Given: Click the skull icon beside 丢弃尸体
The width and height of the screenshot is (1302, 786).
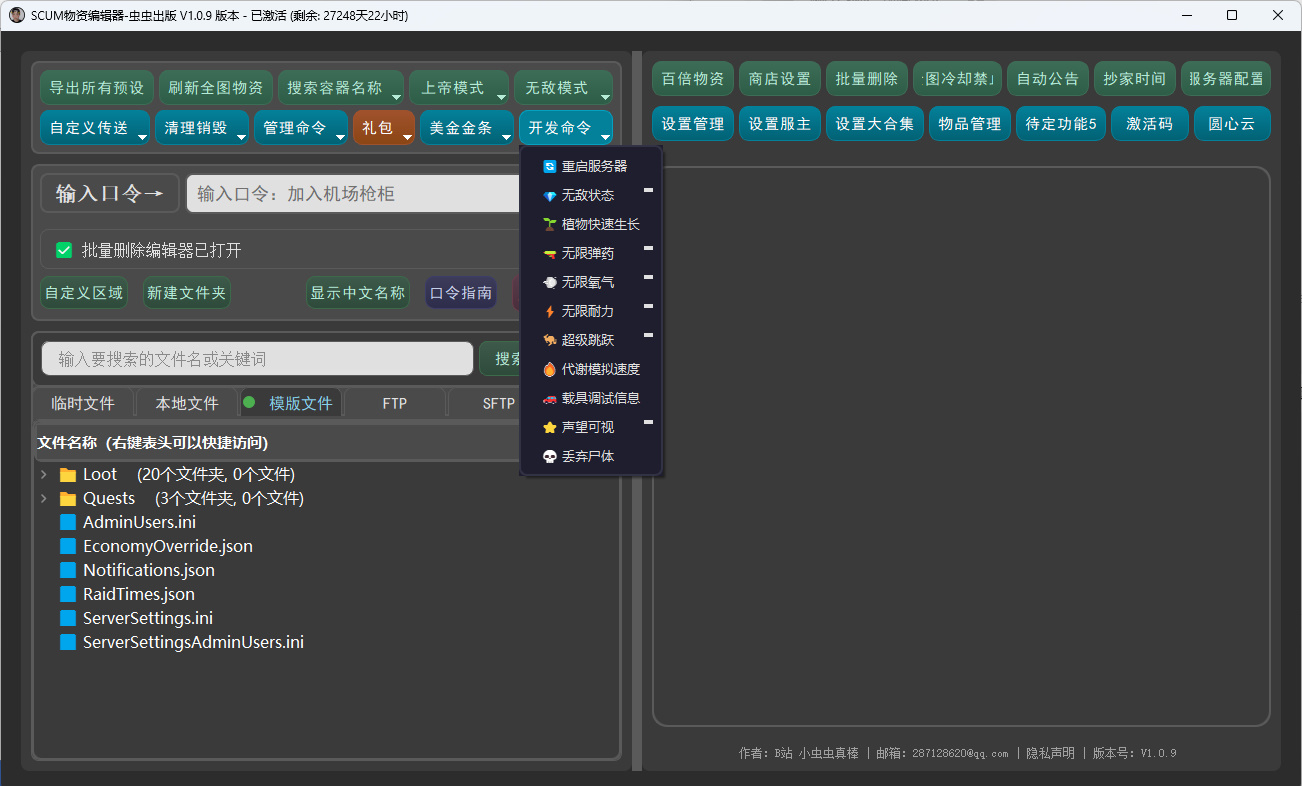Looking at the screenshot, I should [549, 456].
